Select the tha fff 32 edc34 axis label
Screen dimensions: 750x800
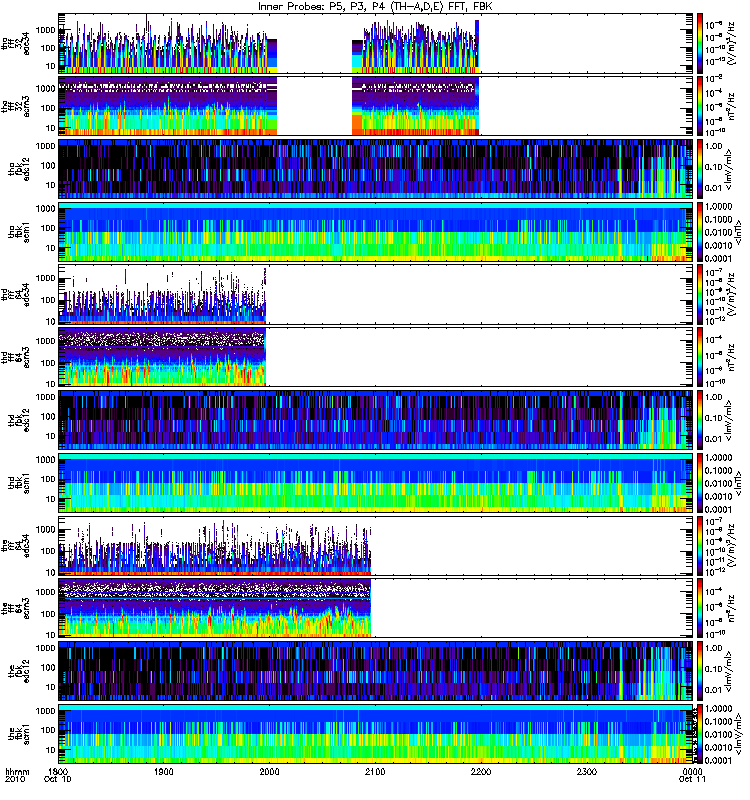pos(15,43)
